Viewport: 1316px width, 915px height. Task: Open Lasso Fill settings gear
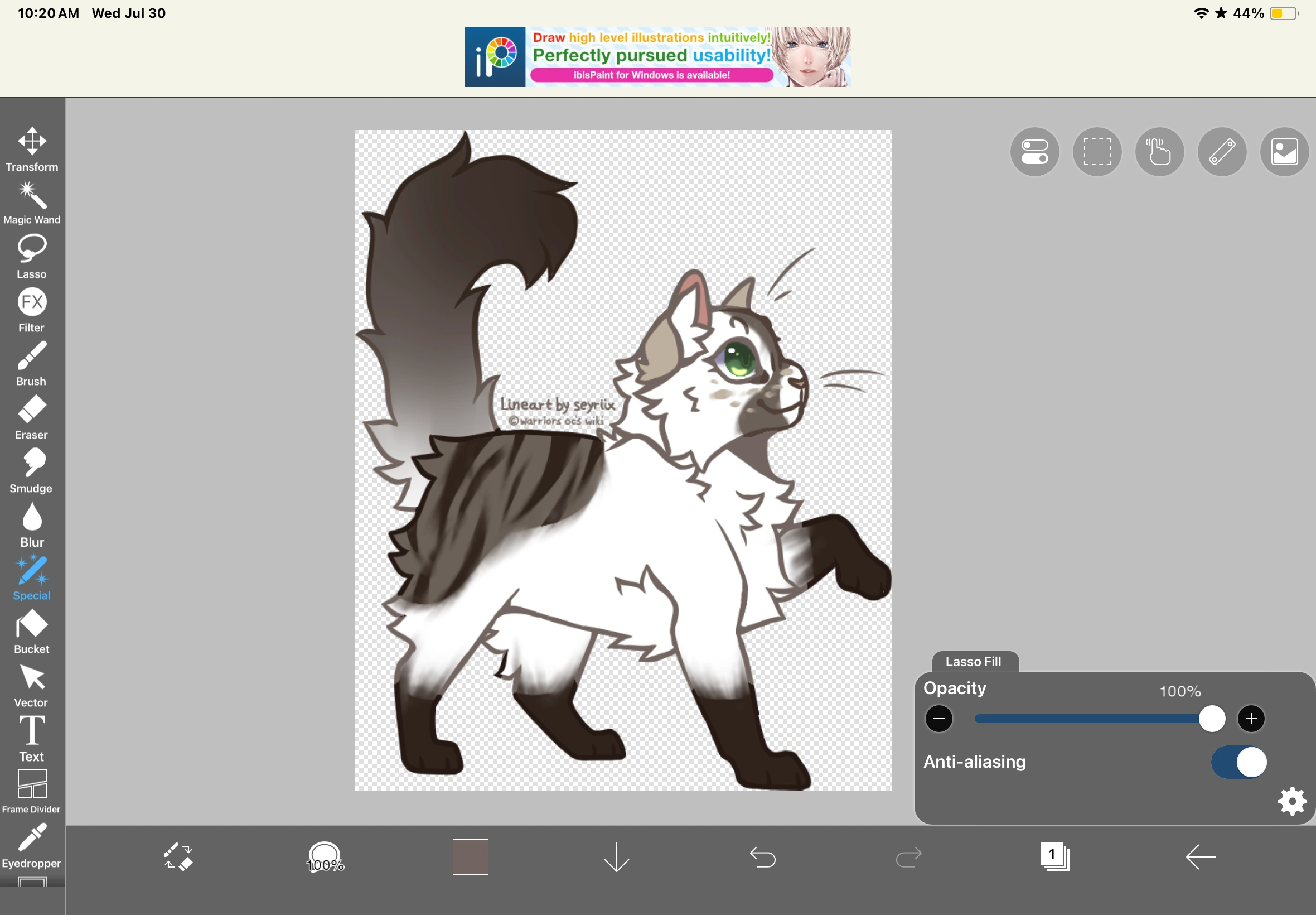[1292, 801]
